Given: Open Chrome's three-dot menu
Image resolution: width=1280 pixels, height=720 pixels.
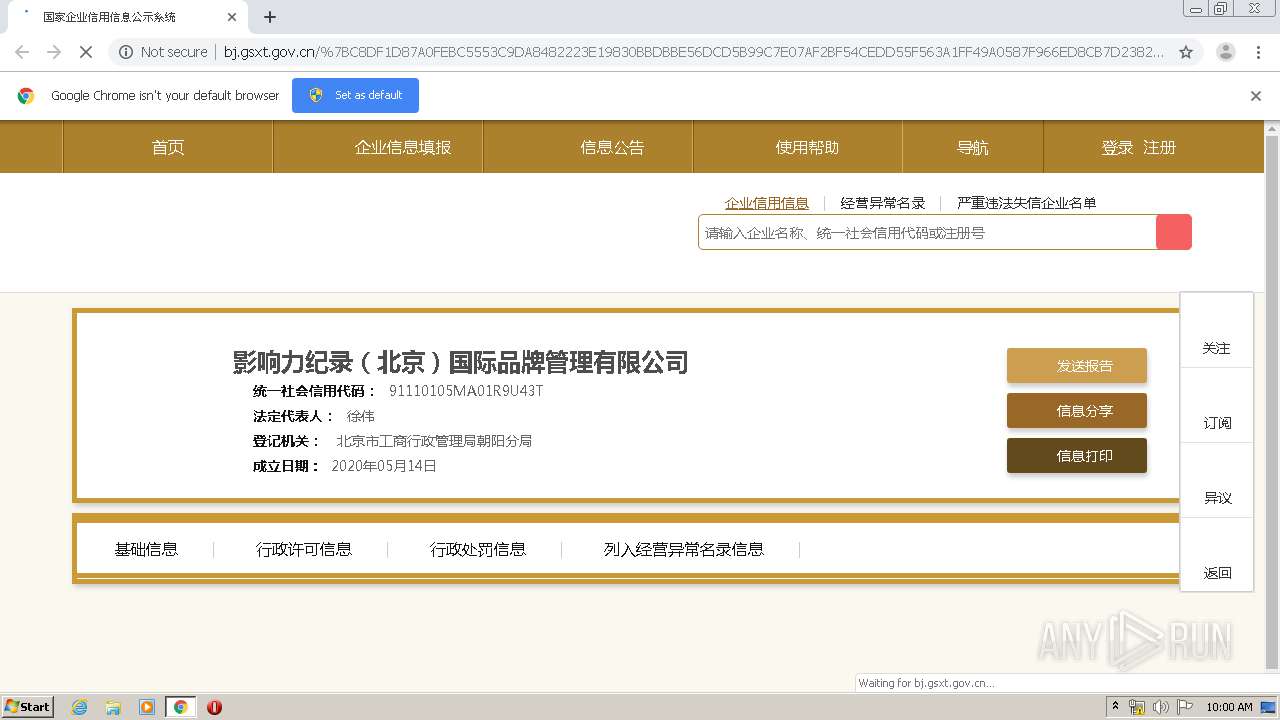Looking at the screenshot, I should click(x=1259, y=52).
